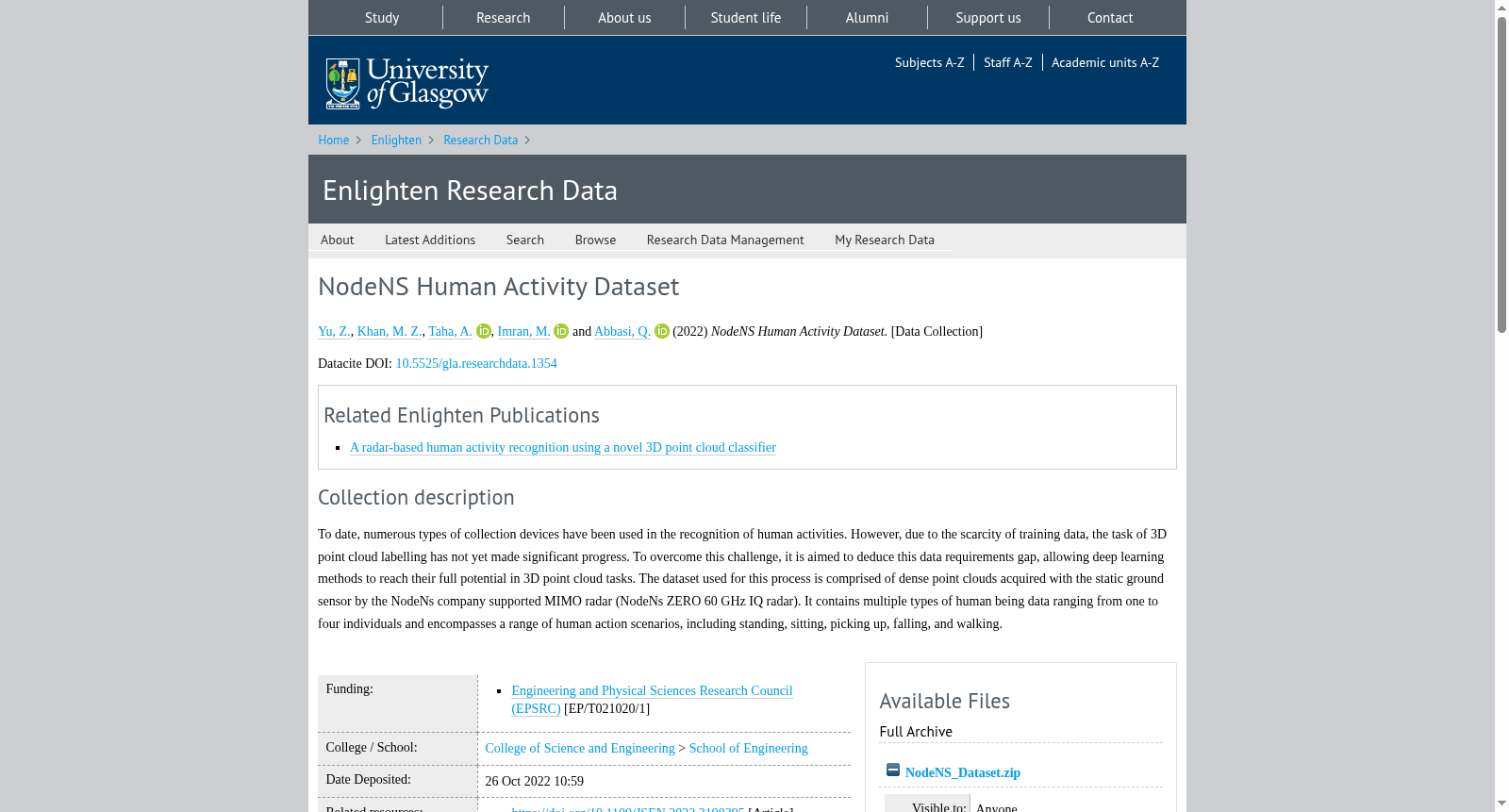The width and height of the screenshot is (1509, 812).
Task: Open the Student life menu
Action: click(x=746, y=18)
